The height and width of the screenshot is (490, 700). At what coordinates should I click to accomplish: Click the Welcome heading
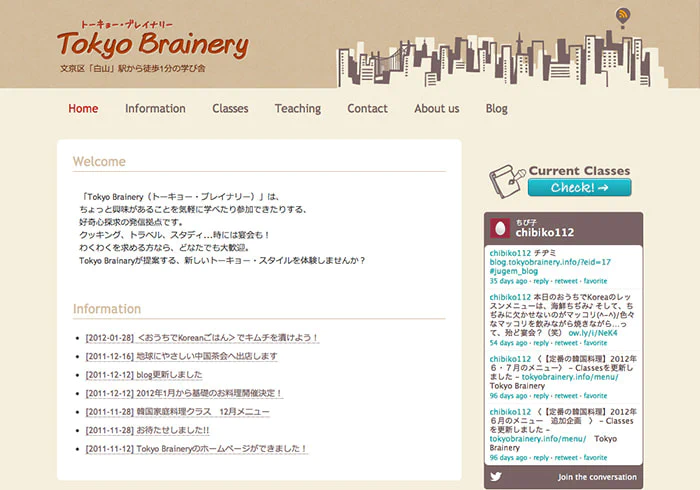click(x=99, y=162)
